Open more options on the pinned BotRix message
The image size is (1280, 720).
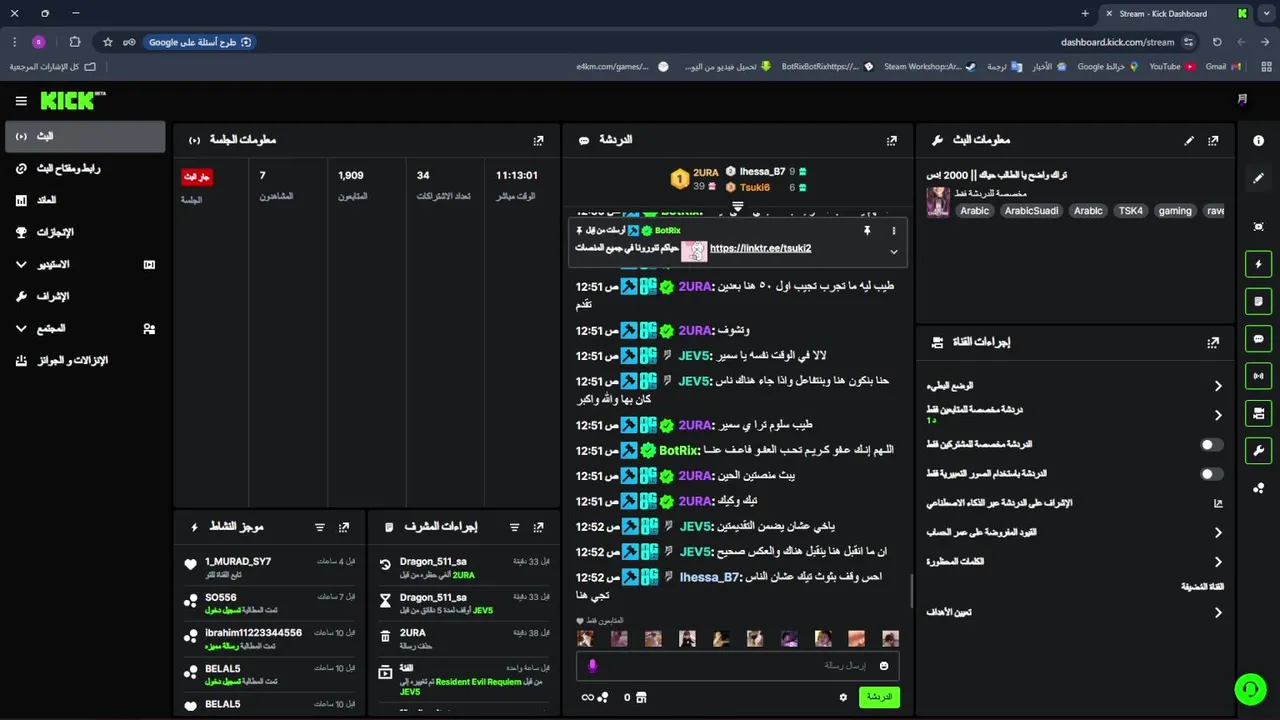click(894, 230)
